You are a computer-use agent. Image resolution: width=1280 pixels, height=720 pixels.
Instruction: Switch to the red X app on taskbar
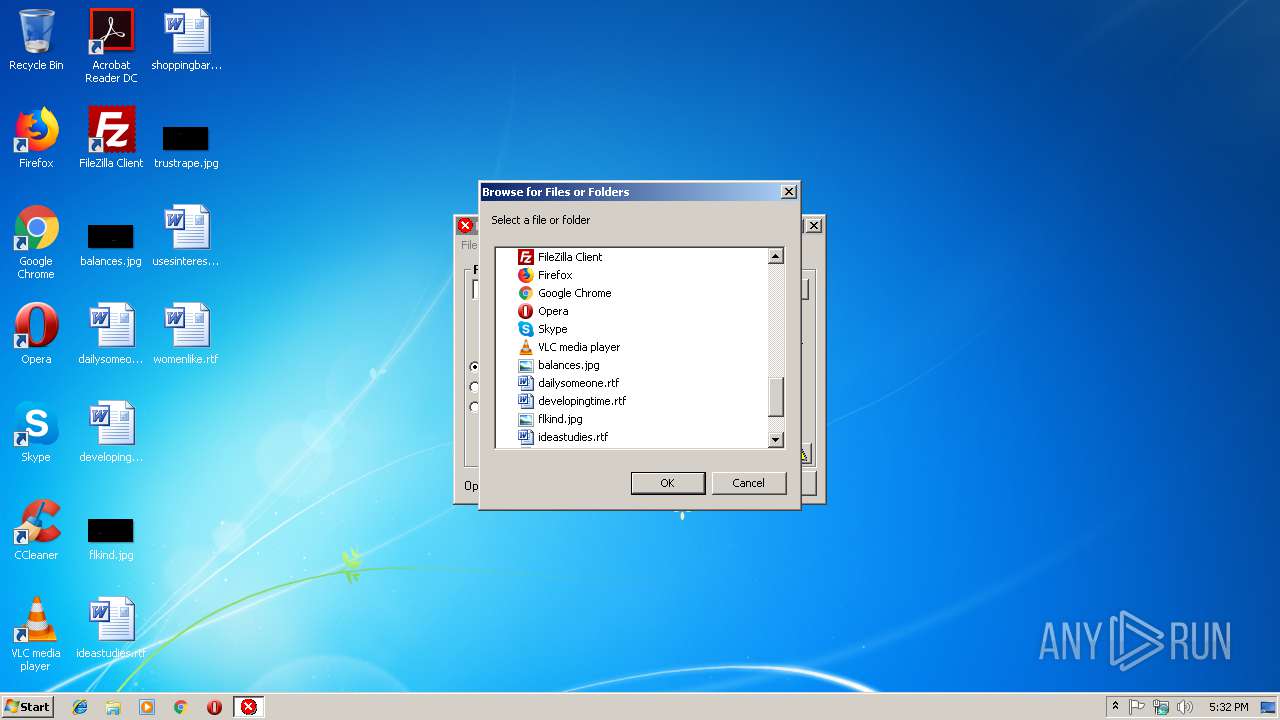tap(249, 707)
